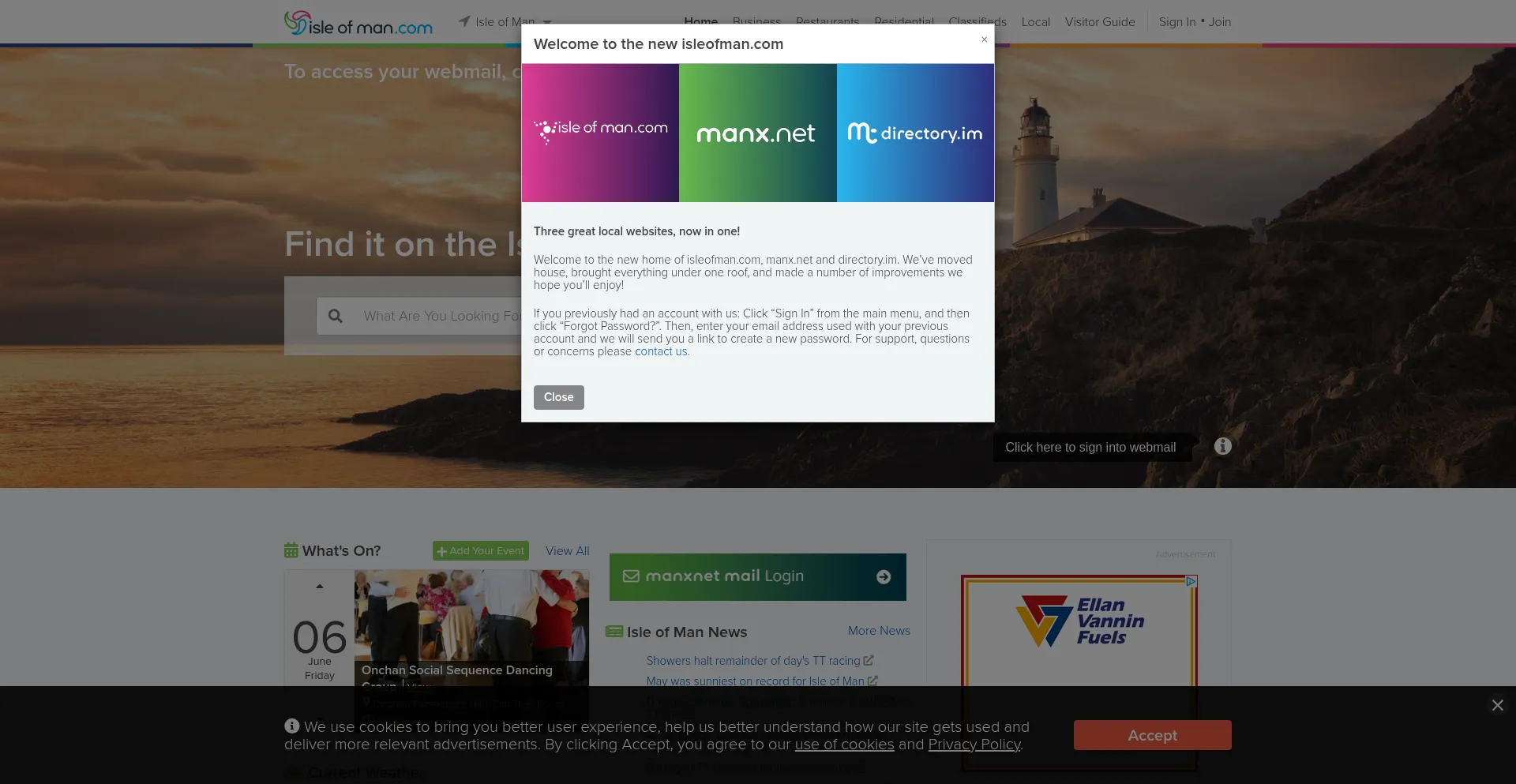Click the search magnifying glass icon
The image size is (1516, 784).
click(336, 316)
